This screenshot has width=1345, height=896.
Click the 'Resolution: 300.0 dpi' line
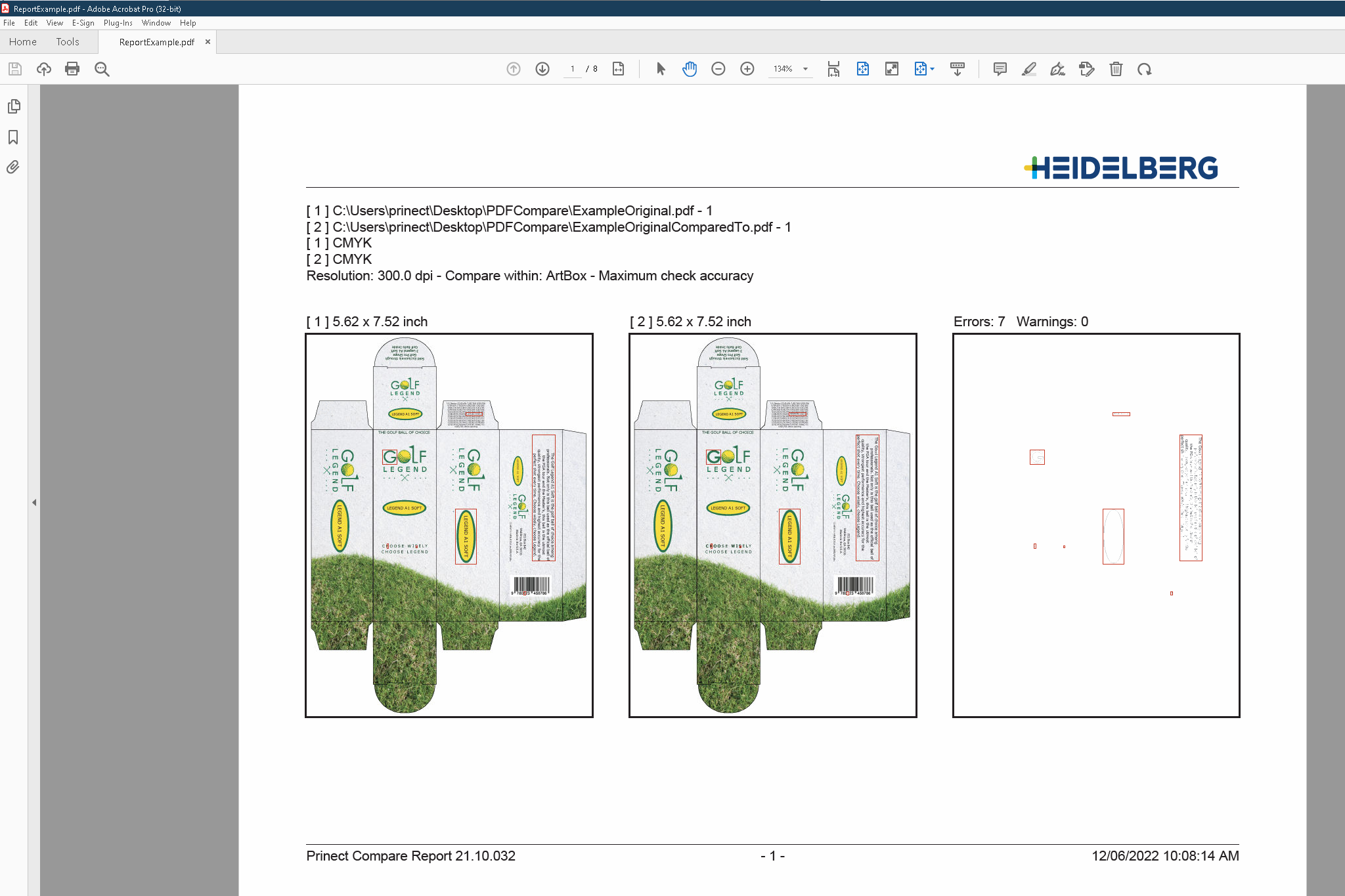(x=530, y=276)
